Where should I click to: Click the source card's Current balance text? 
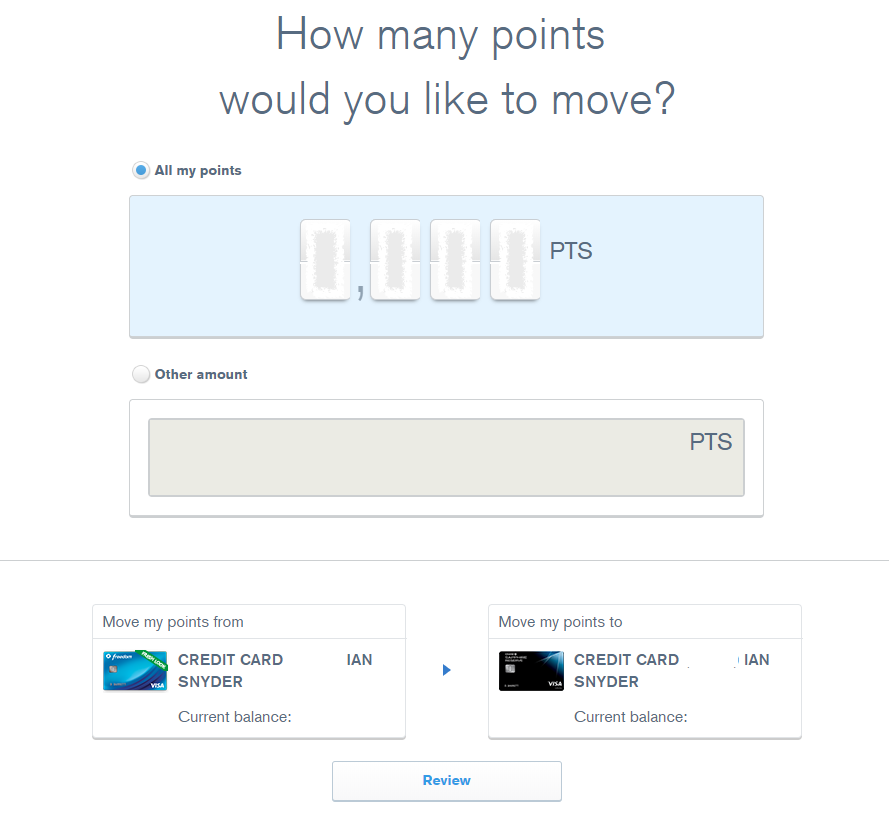pos(234,716)
